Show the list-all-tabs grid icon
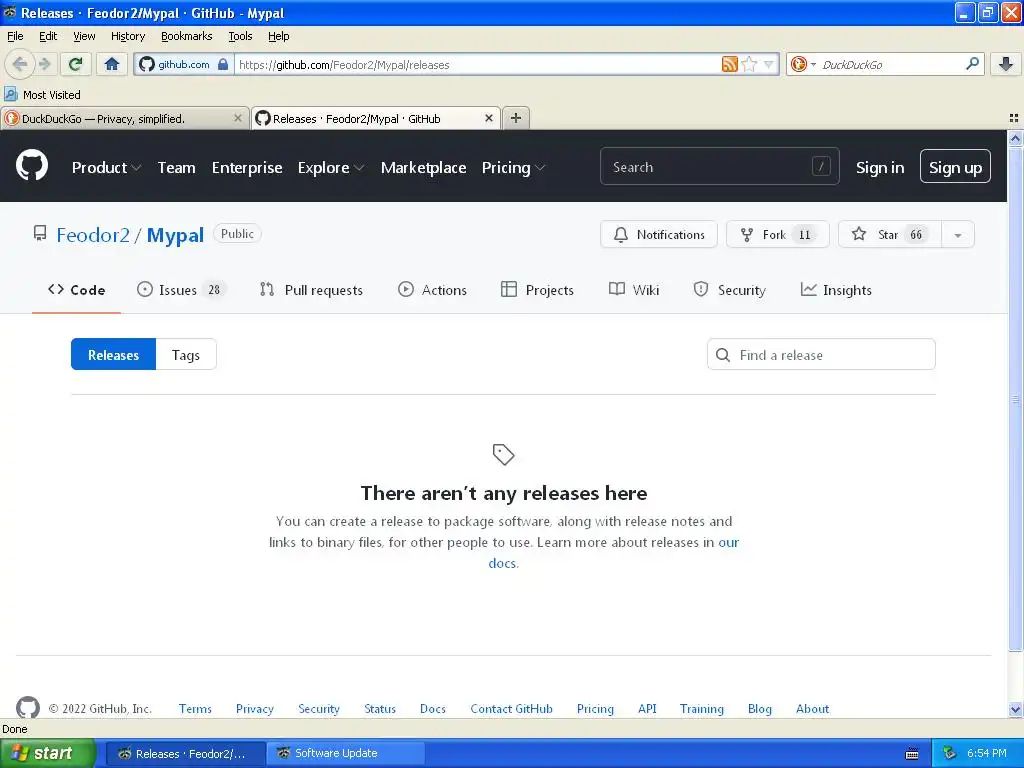 point(1014,118)
